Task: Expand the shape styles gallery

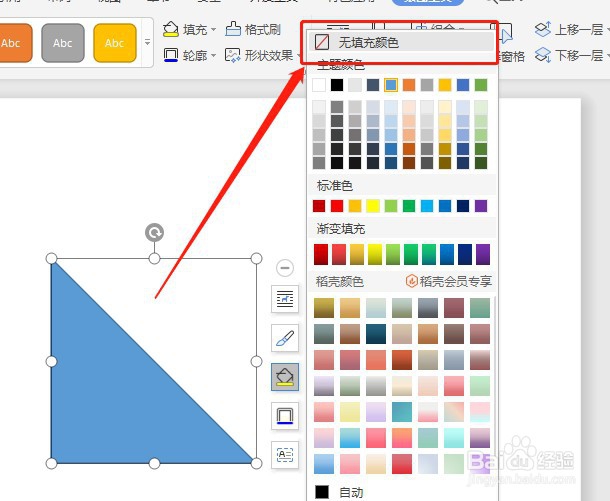Action: (x=147, y=42)
